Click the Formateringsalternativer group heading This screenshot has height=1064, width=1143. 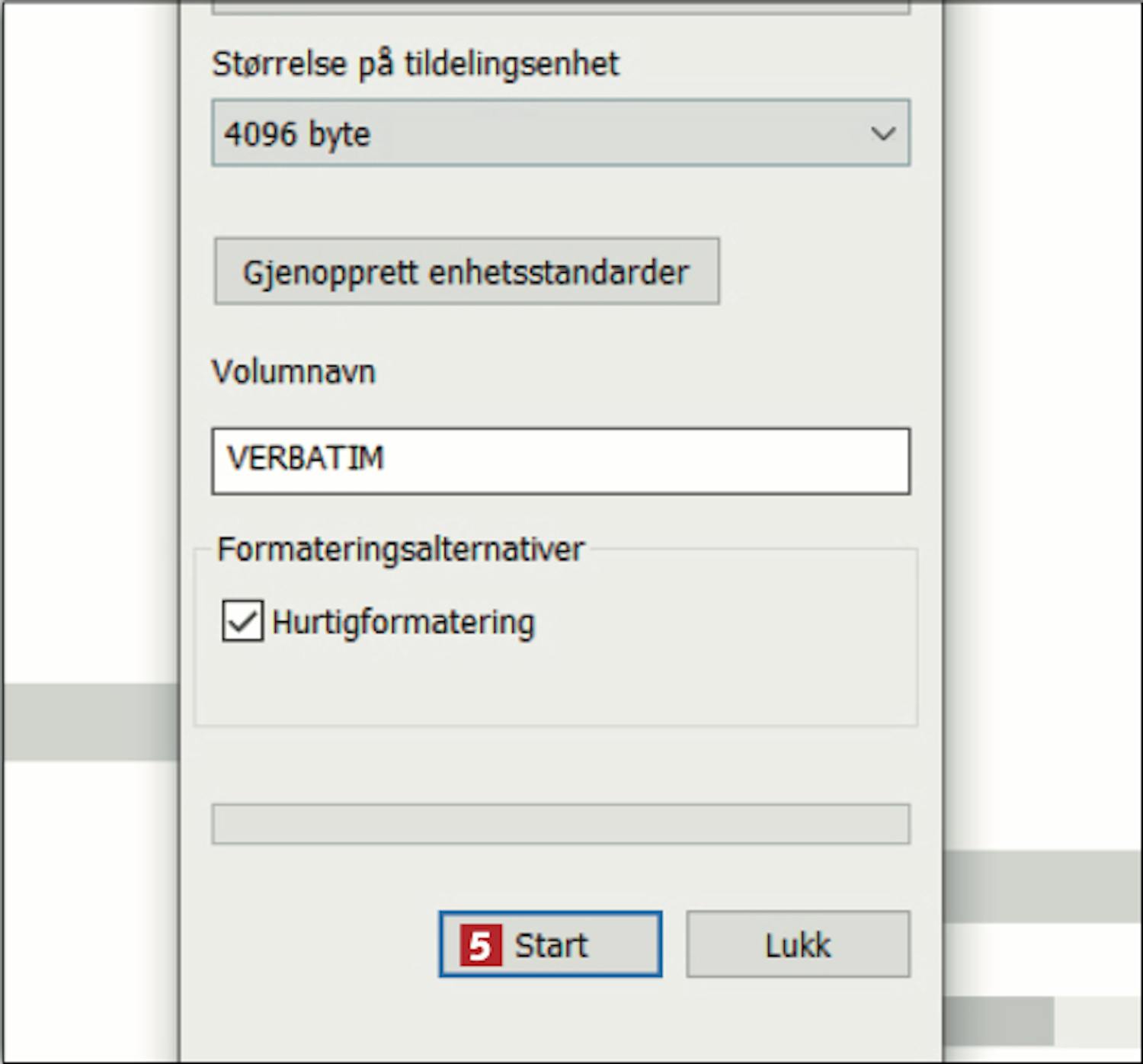click(401, 549)
